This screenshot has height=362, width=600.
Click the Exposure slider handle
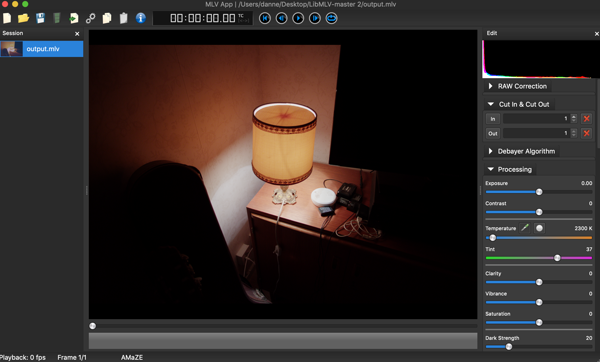tap(539, 192)
